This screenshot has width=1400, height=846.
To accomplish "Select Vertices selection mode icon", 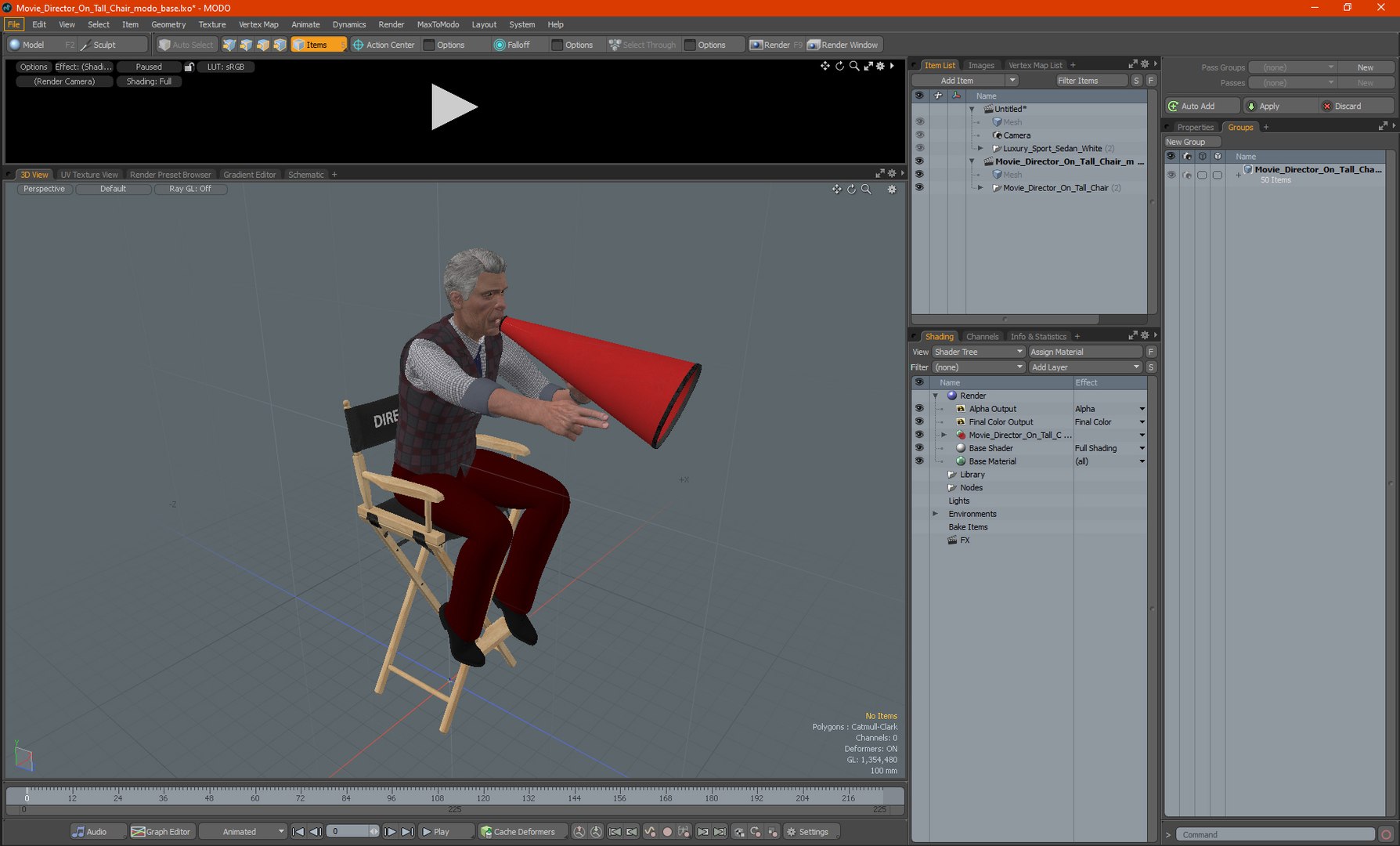I will click(229, 45).
